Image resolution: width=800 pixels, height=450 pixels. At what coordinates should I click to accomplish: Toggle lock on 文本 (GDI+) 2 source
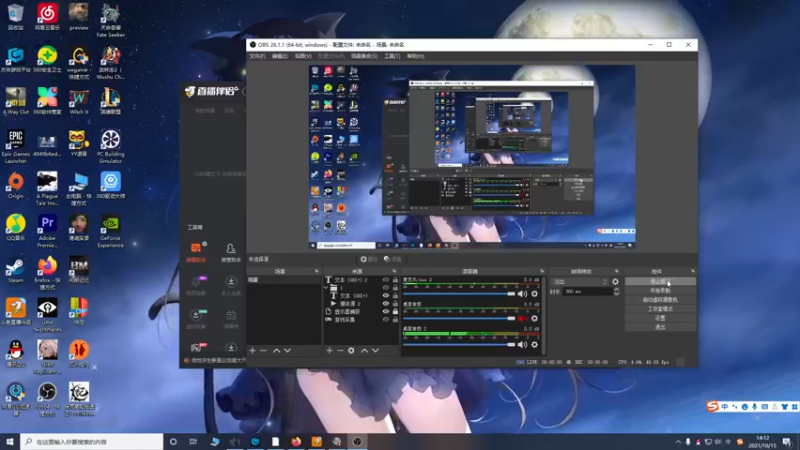point(395,280)
